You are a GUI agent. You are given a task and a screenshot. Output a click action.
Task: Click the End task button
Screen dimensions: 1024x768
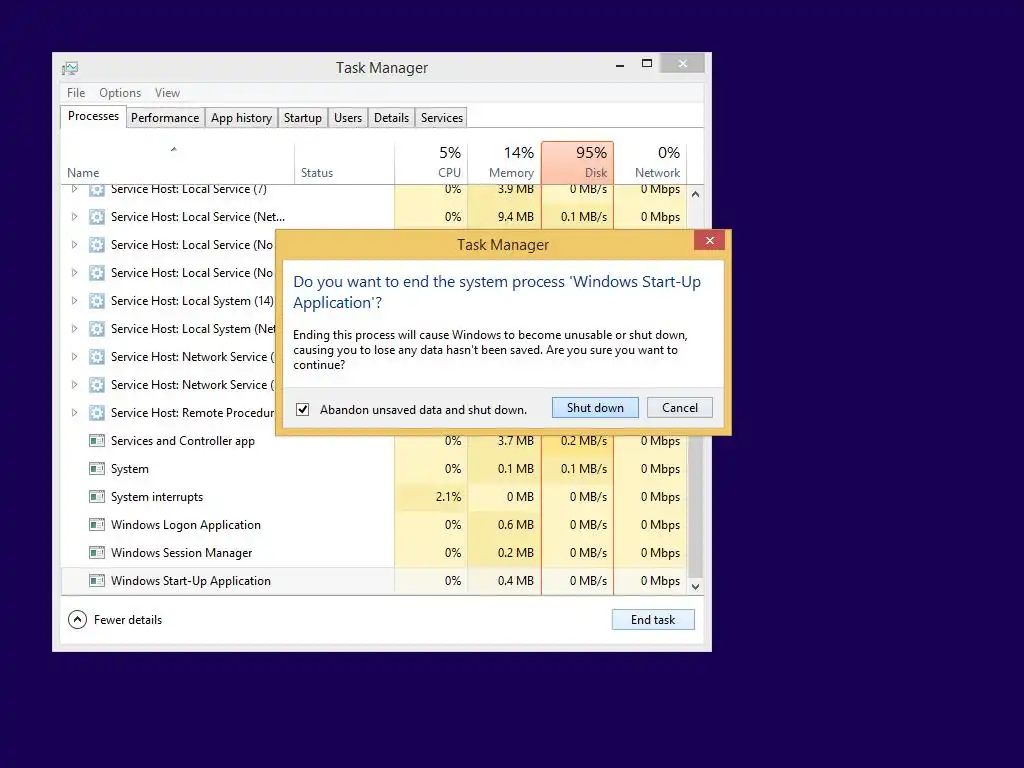653,620
